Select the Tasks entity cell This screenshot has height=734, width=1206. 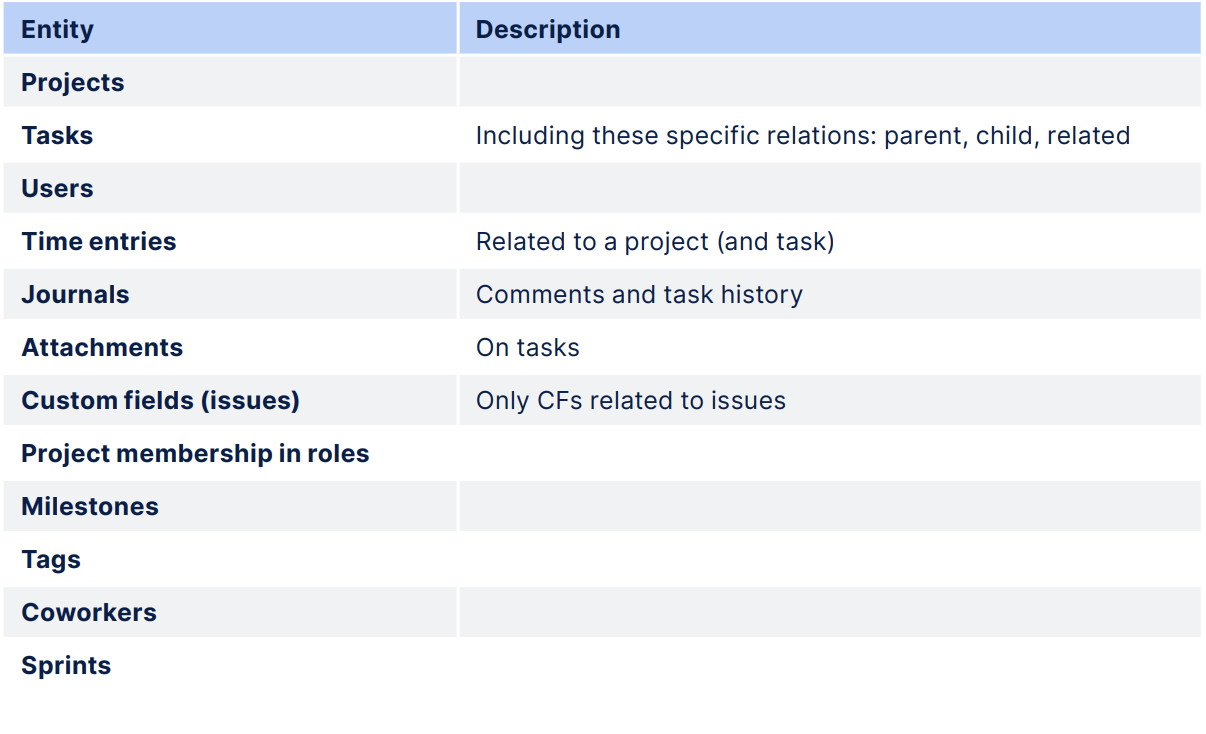click(57, 136)
